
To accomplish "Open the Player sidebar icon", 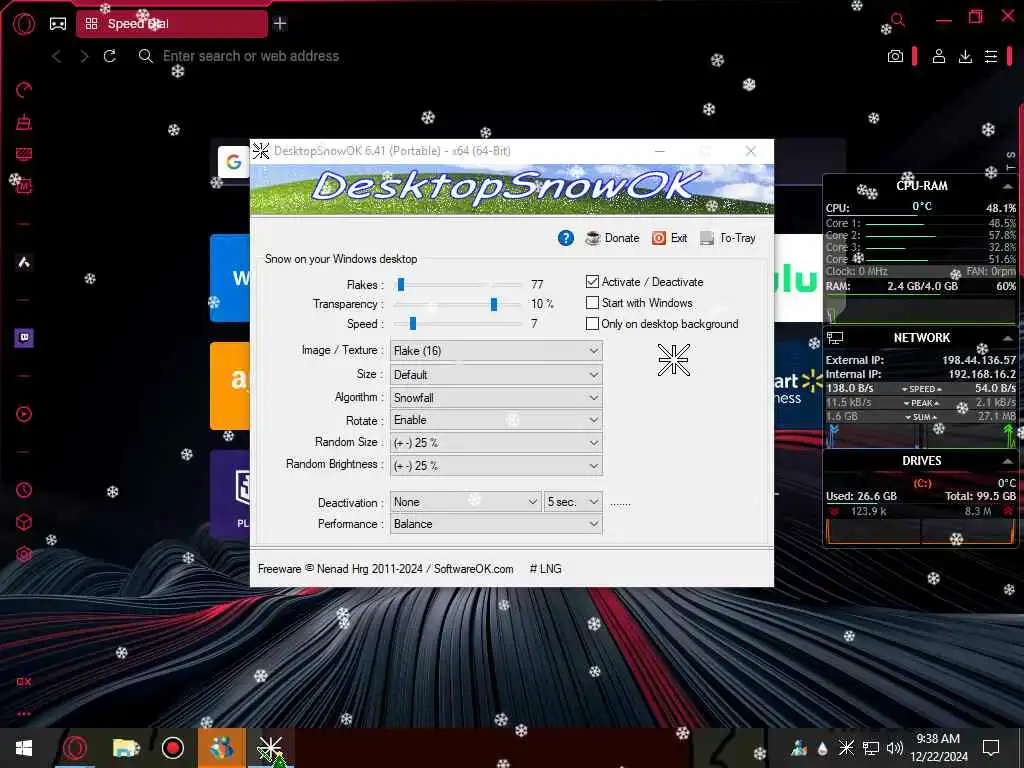I will pos(24,414).
